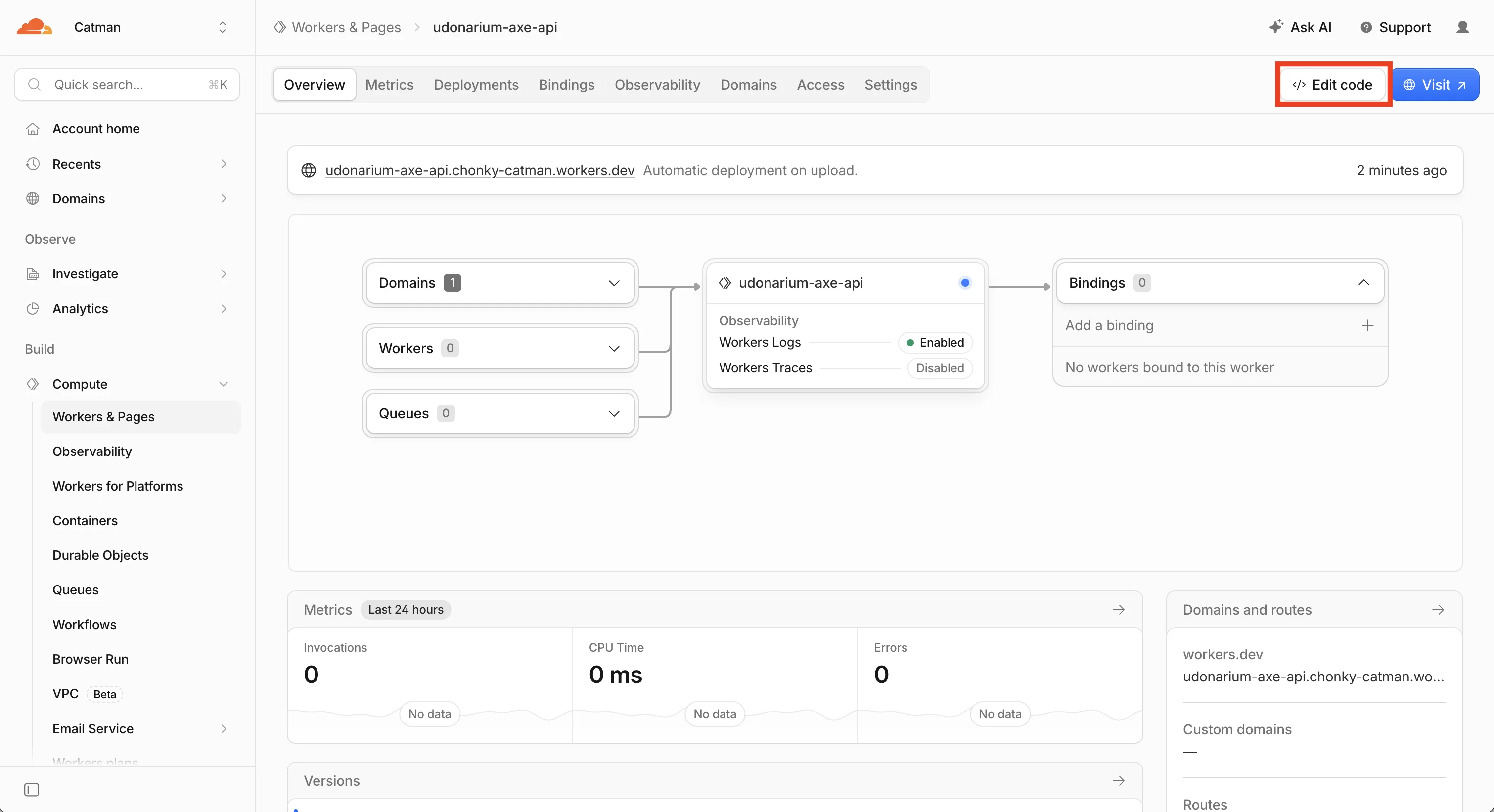Click the blue status dot on worker node
Image resolution: width=1494 pixels, height=812 pixels.
[x=965, y=283]
